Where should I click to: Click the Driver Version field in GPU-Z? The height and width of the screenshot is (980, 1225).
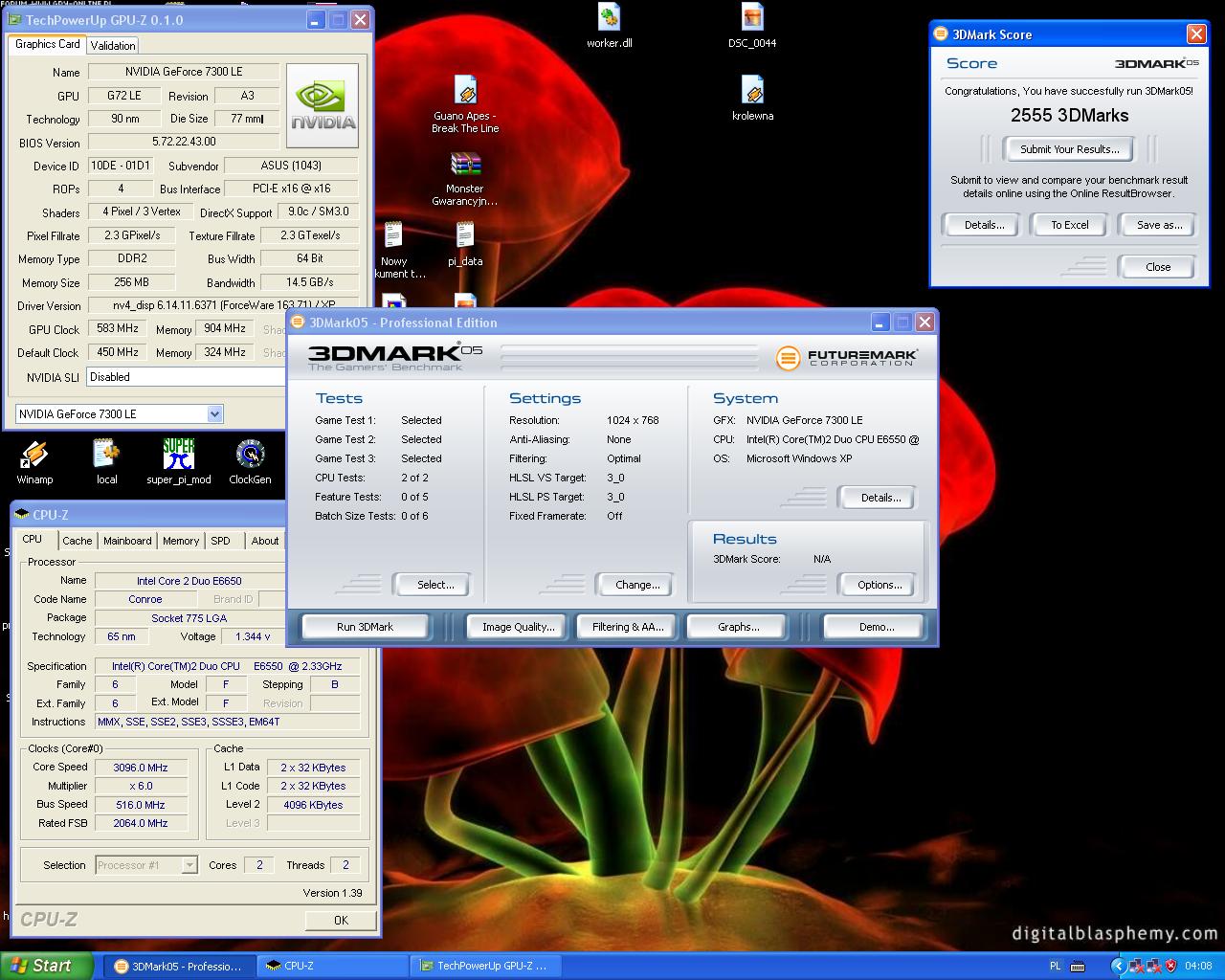pos(222,305)
